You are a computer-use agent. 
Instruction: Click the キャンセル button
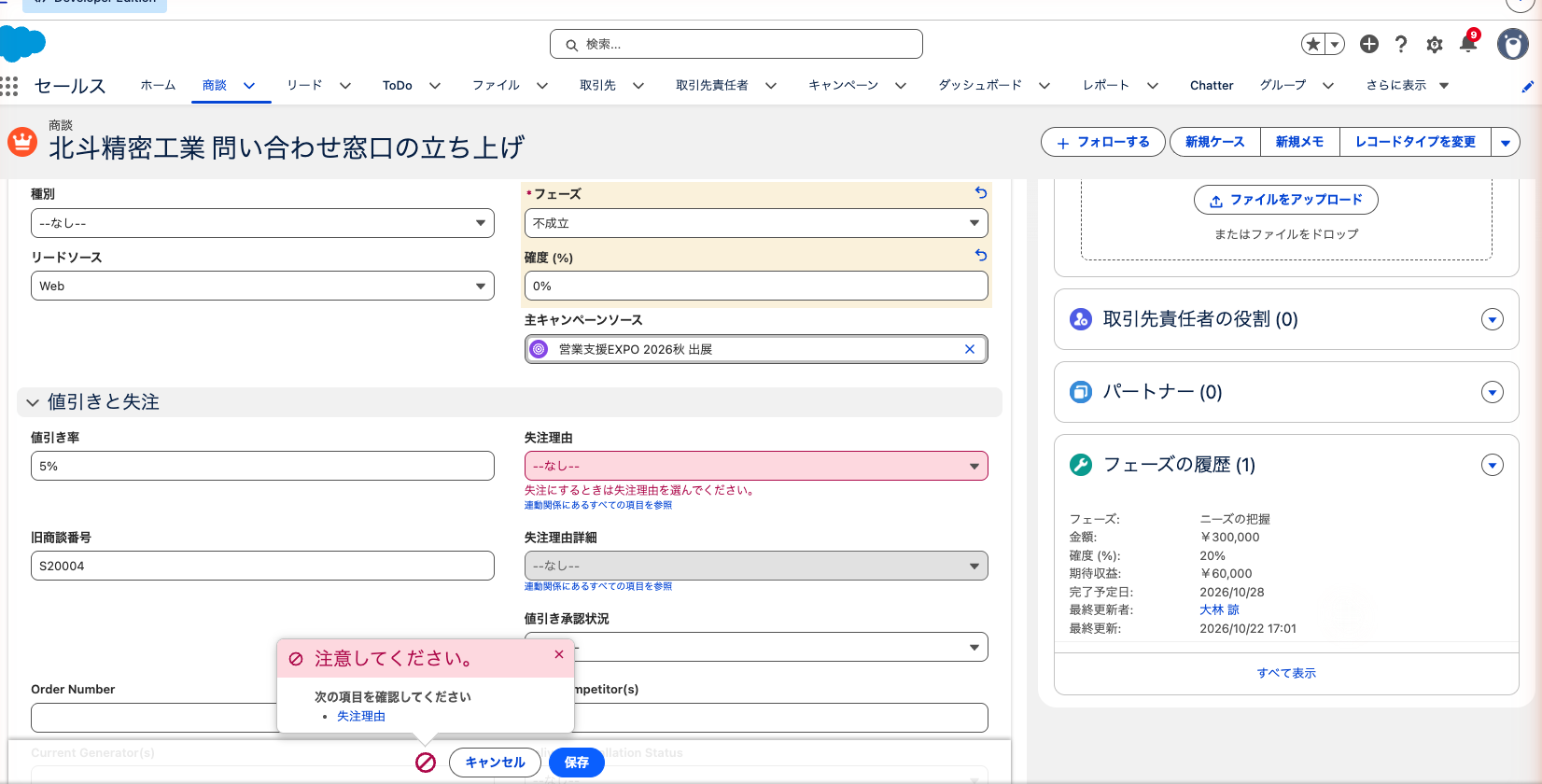click(x=495, y=763)
